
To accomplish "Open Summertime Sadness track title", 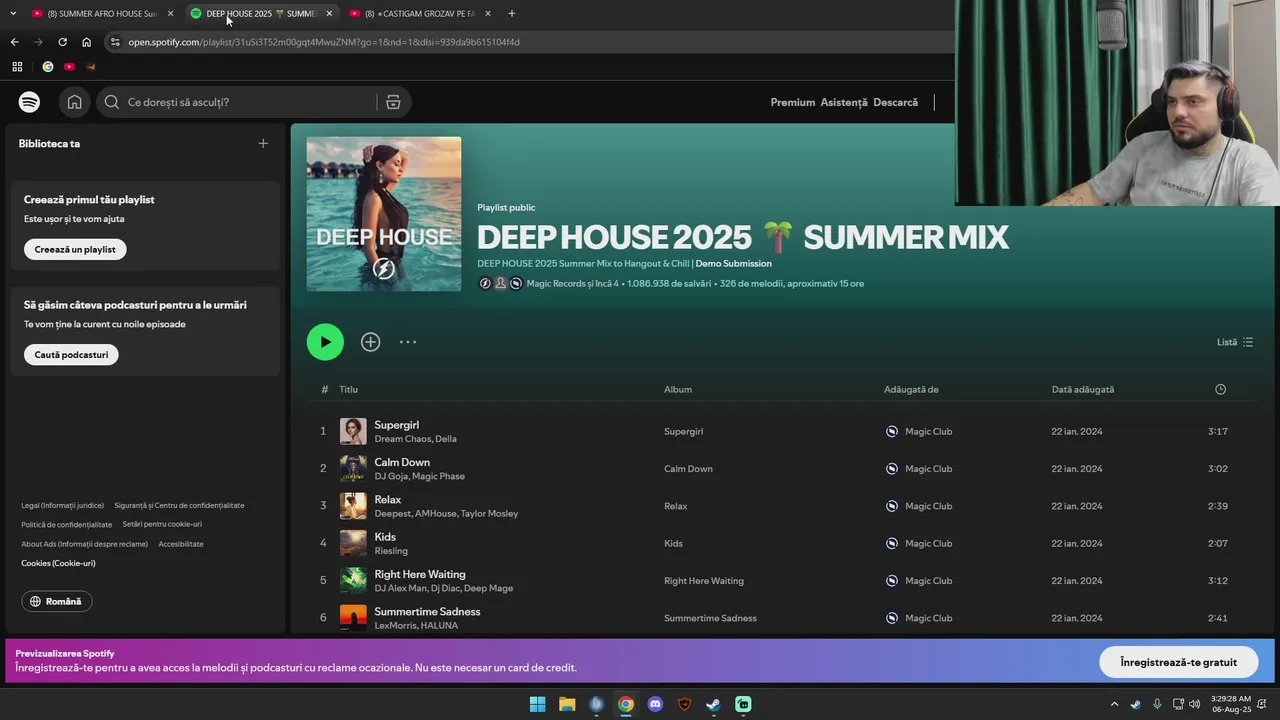I will point(427,611).
